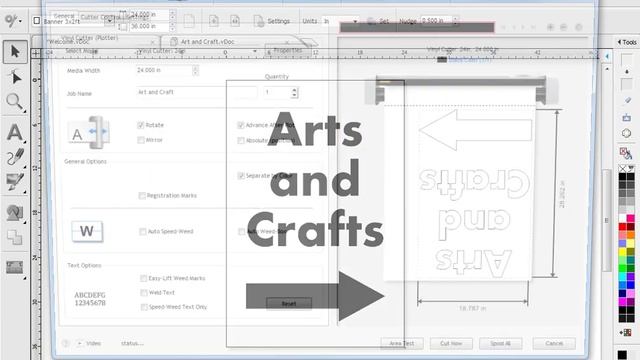
Task: Click the Nudge value spinner arrows
Action: (456, 20)
